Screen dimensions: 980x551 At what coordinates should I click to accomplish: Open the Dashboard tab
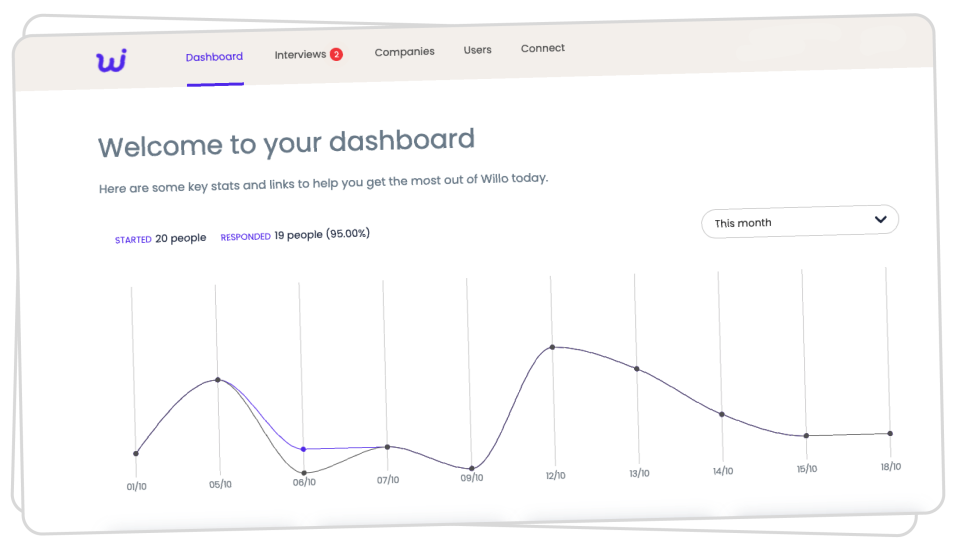pyautogui.click(x=214, y=57)
